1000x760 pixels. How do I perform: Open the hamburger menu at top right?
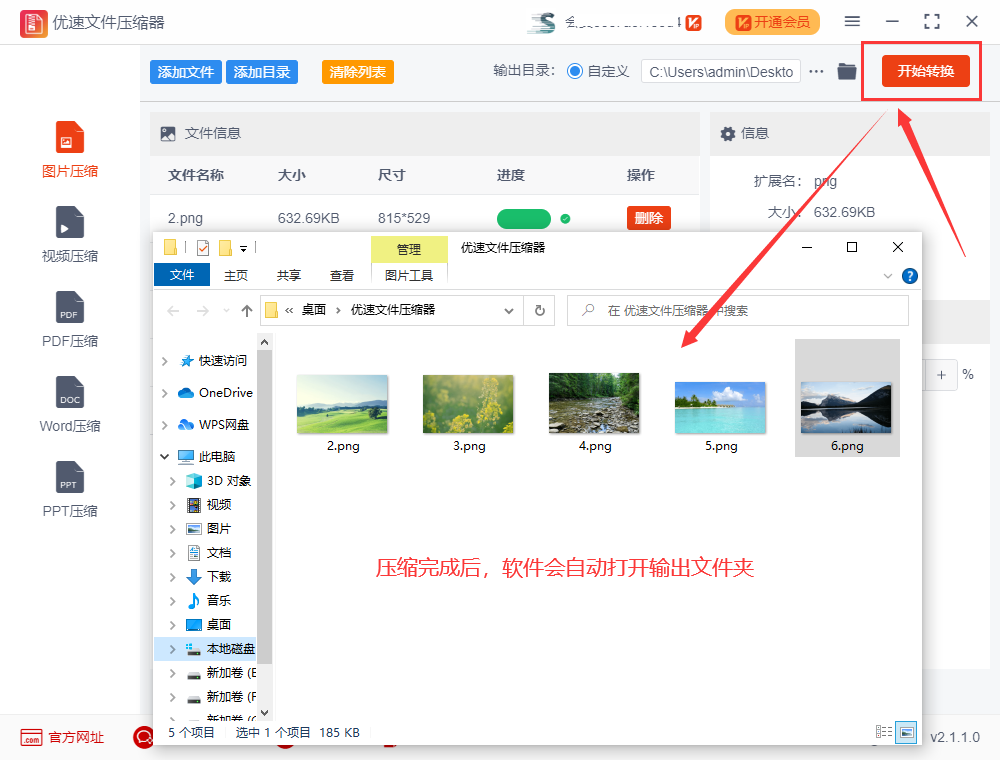tap(852, 20)
